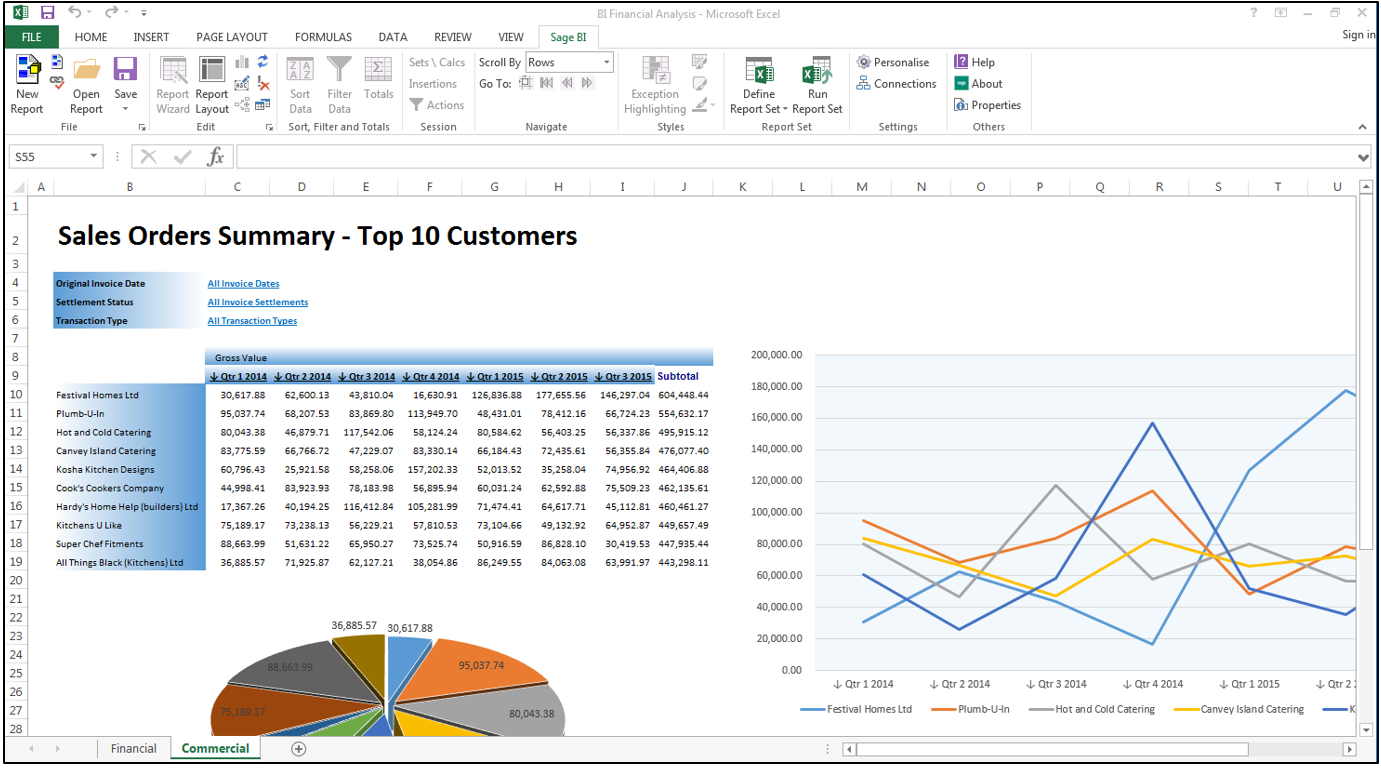Switch to the DATA ribbon tab
The height and width of the screenshot is (769, 1381).
tap(393, 37)
